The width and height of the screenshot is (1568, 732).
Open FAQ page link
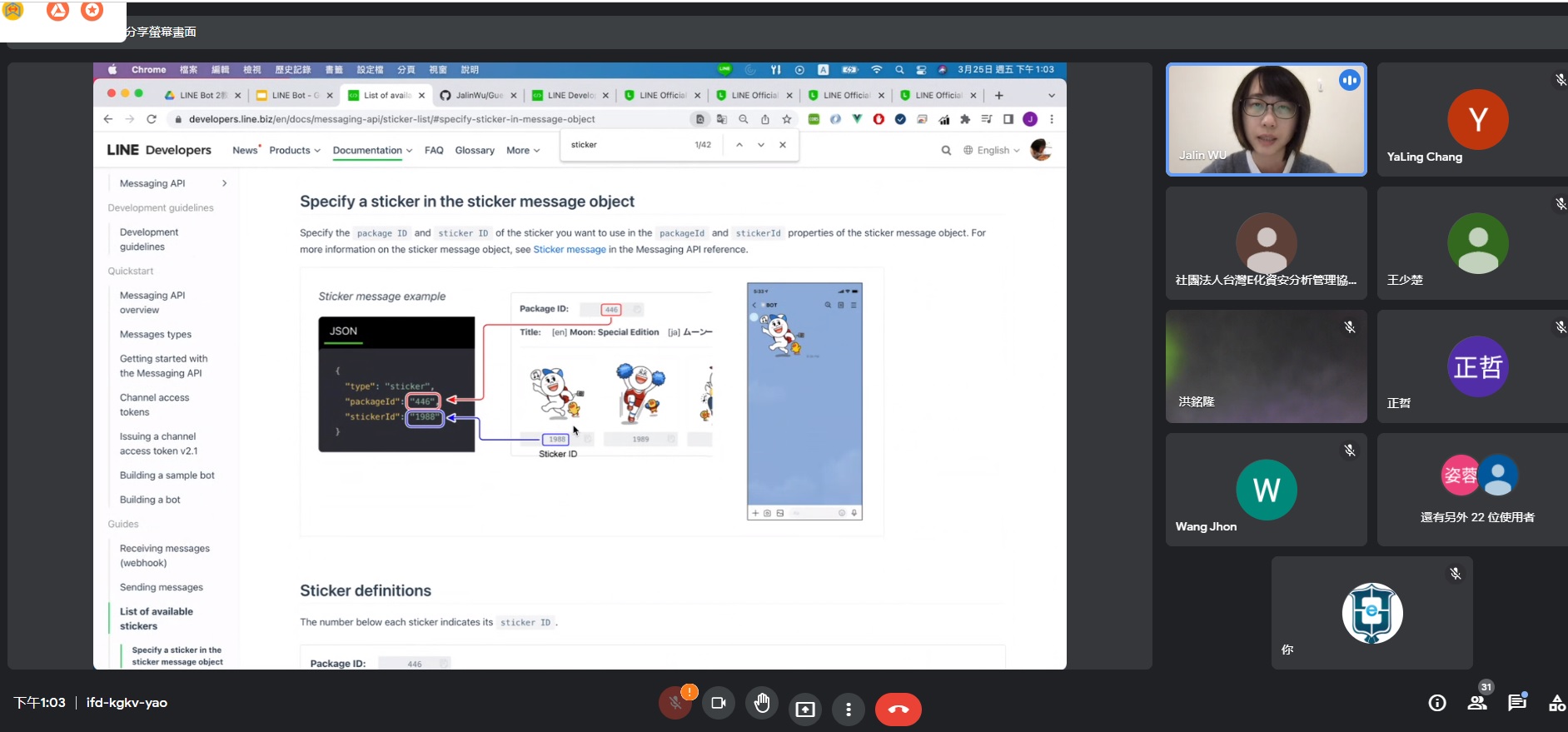tap(434, 151)
